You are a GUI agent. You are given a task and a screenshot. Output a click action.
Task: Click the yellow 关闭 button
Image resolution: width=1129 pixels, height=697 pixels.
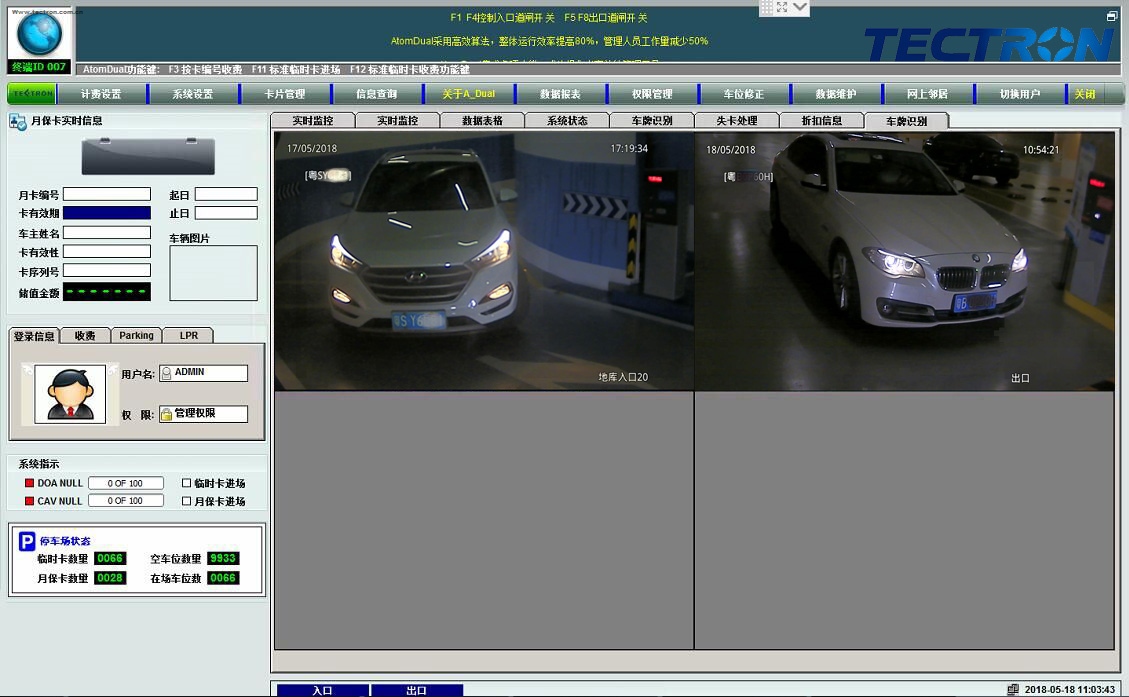(x=1084, y=94)
